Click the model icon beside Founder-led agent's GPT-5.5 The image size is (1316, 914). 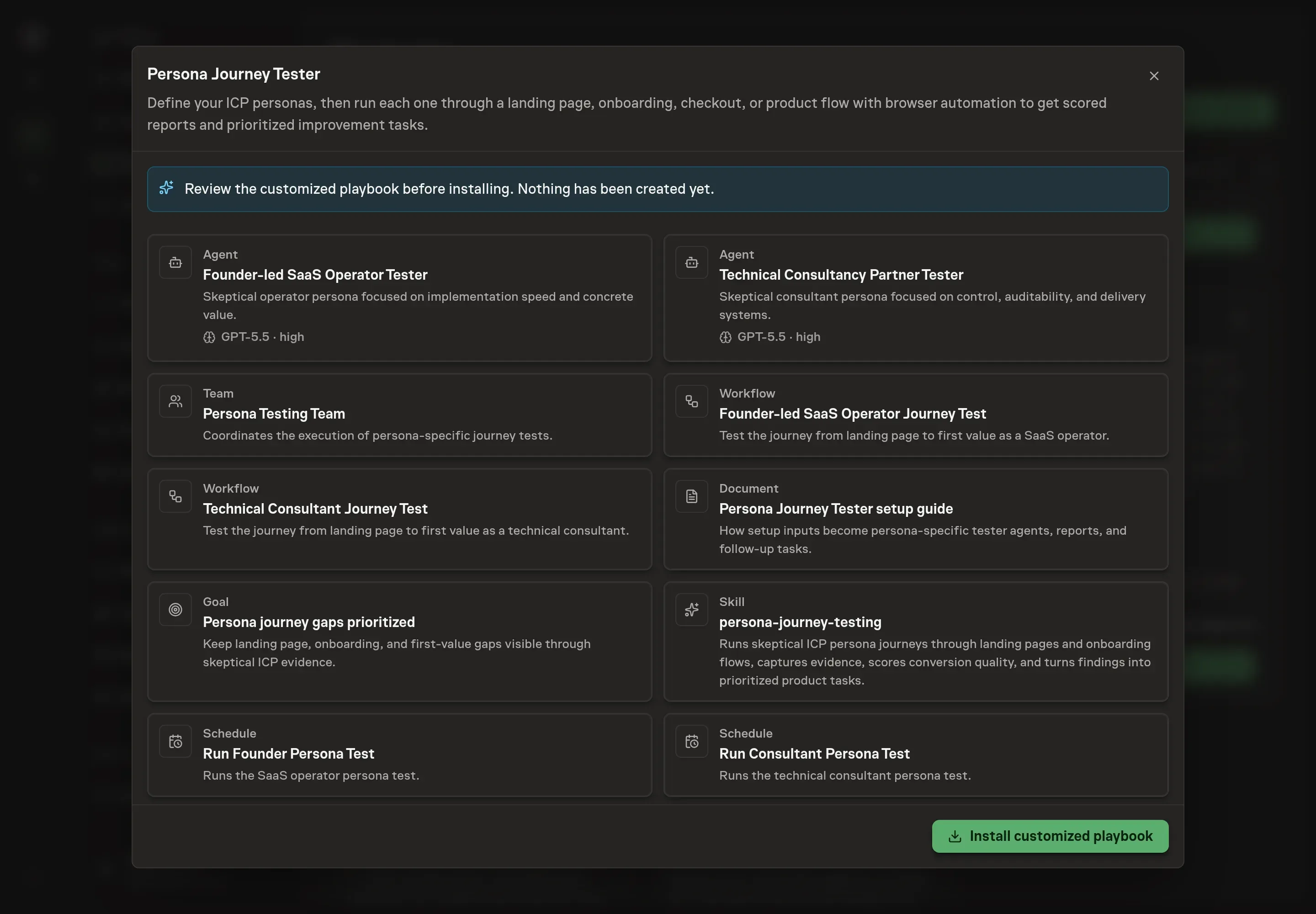tap(209, 337)
